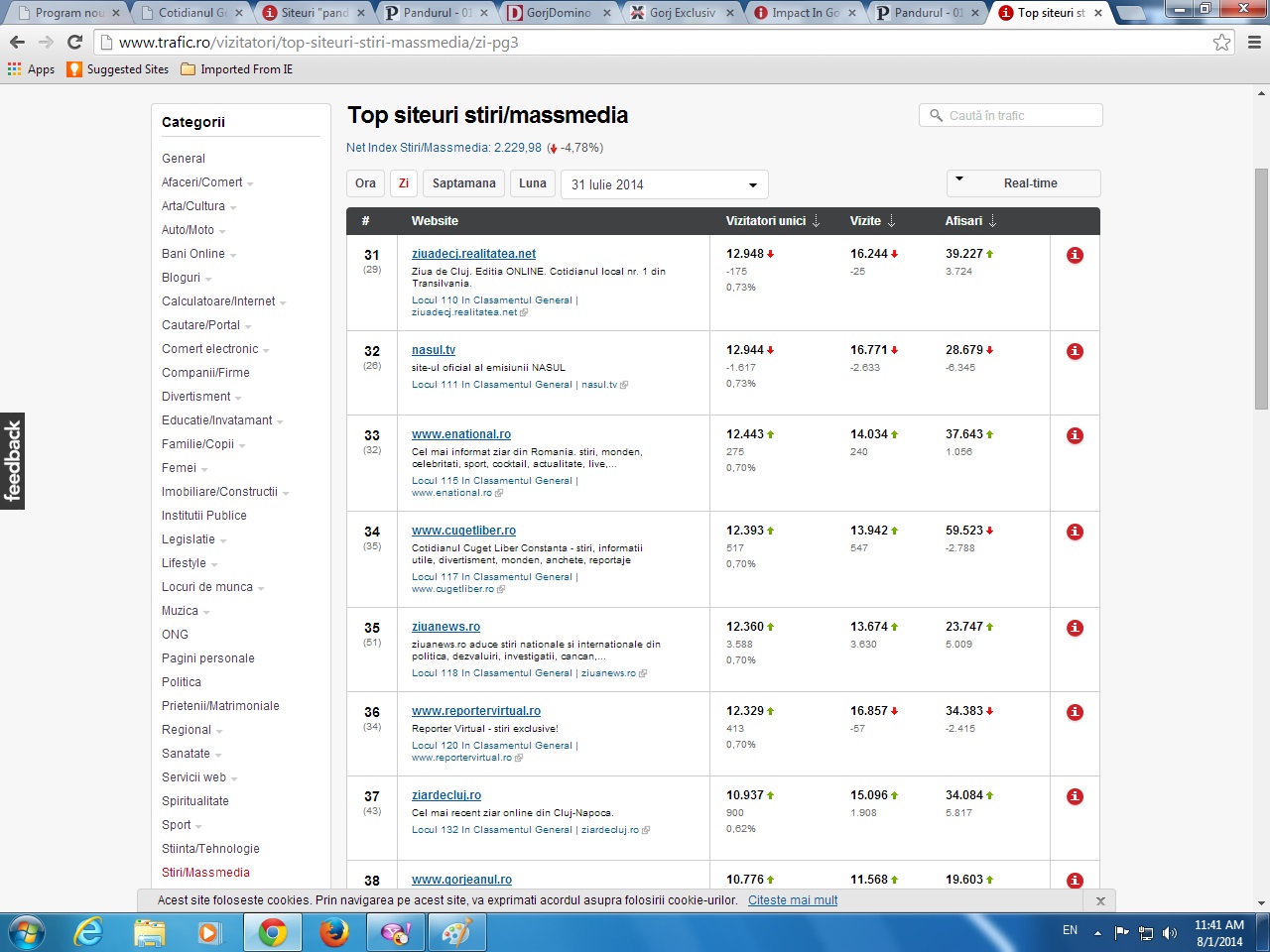Launch Firefox from the taskbar
This screenshot has width=1270, height=952.
334,933
